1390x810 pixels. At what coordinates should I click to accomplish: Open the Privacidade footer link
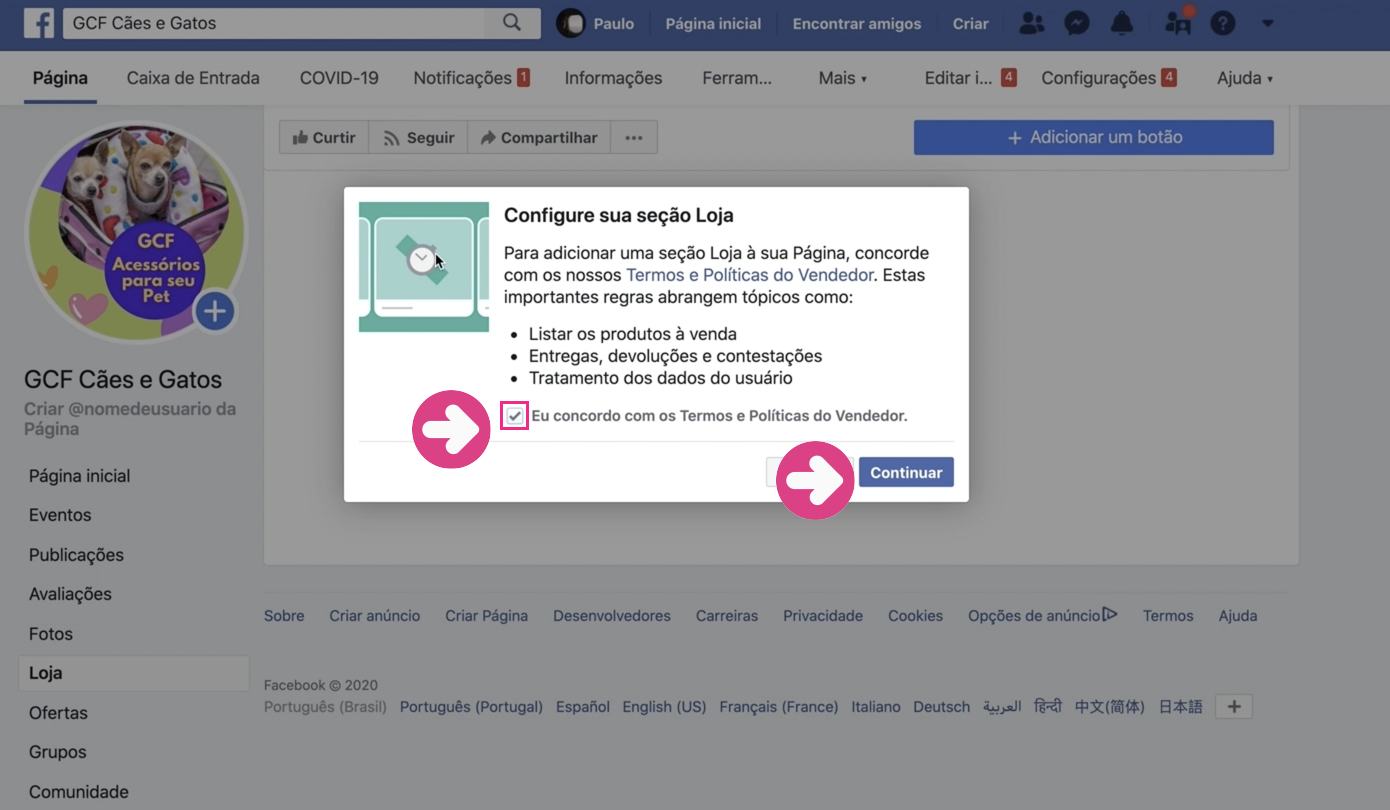click(823, 616)
